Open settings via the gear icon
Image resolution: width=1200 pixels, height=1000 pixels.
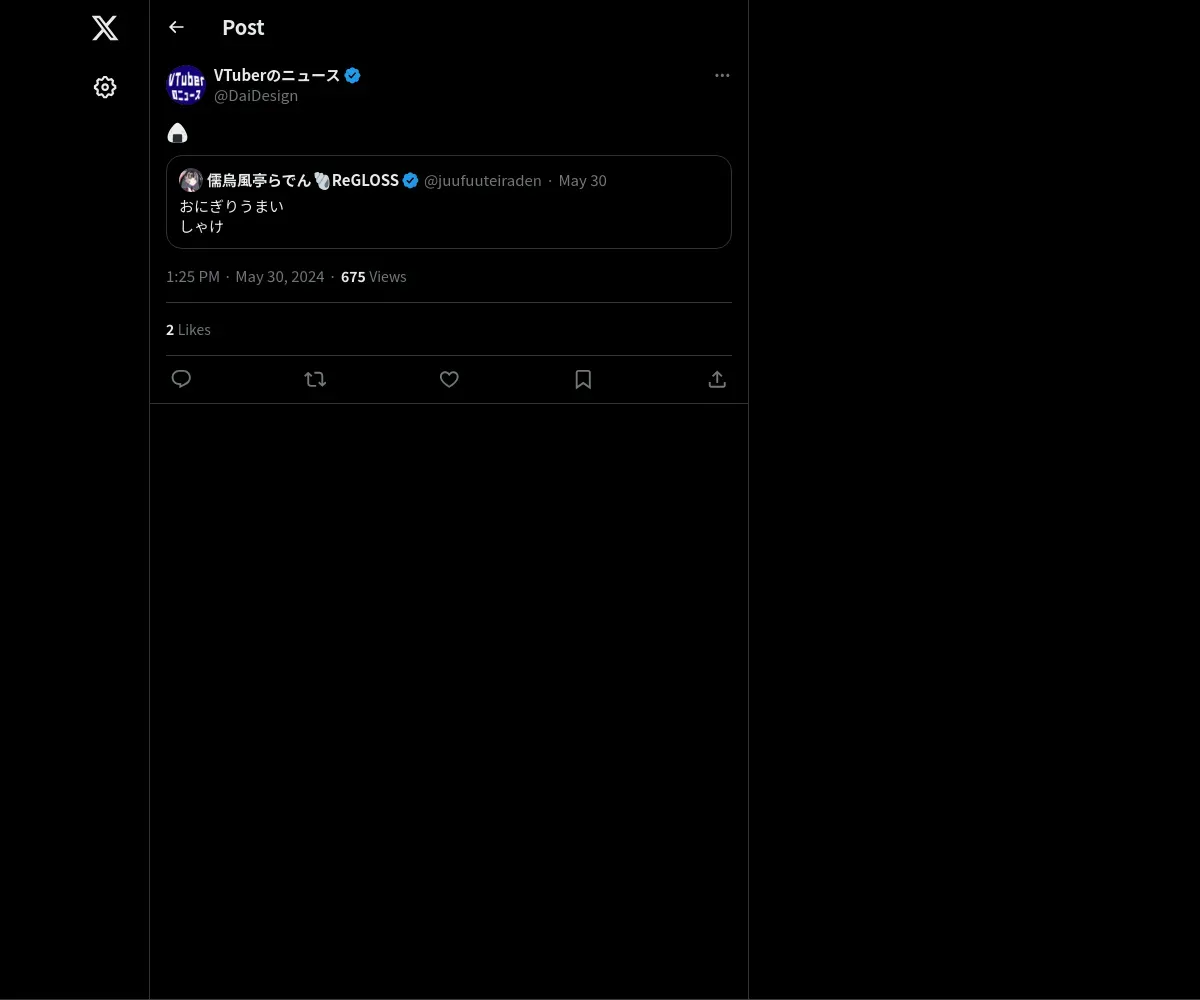(105, 88)
